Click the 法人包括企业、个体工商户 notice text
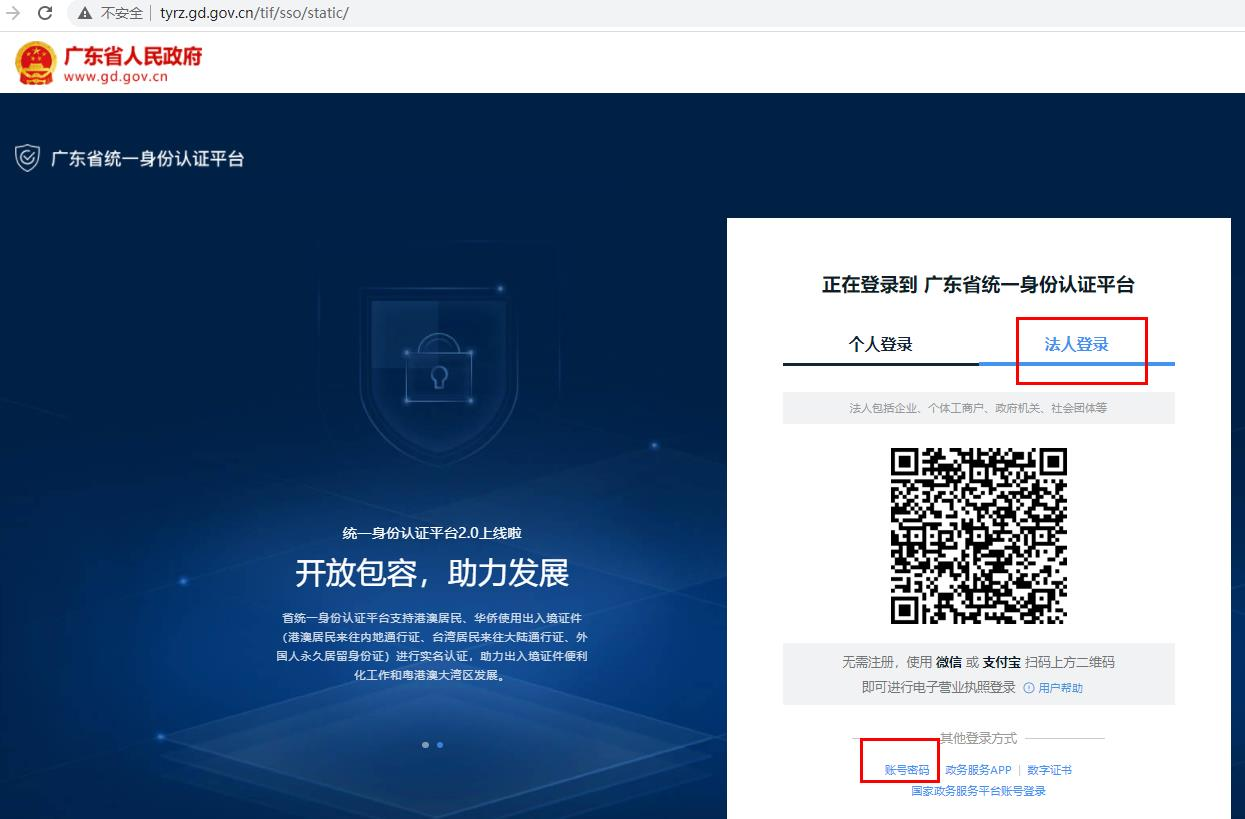The height and width of the screenshot is (819, 1245). point(978,408)
